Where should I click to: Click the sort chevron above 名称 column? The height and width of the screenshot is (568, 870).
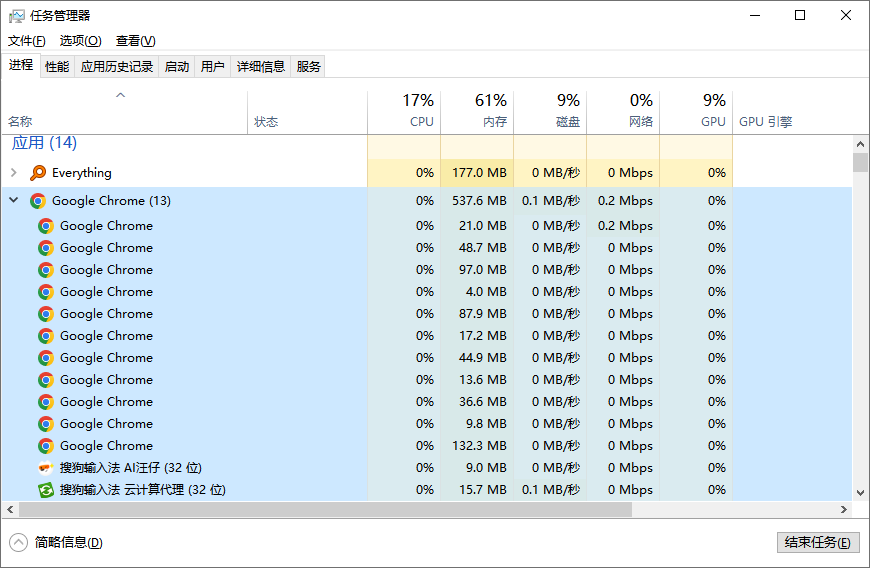point(121,96)
